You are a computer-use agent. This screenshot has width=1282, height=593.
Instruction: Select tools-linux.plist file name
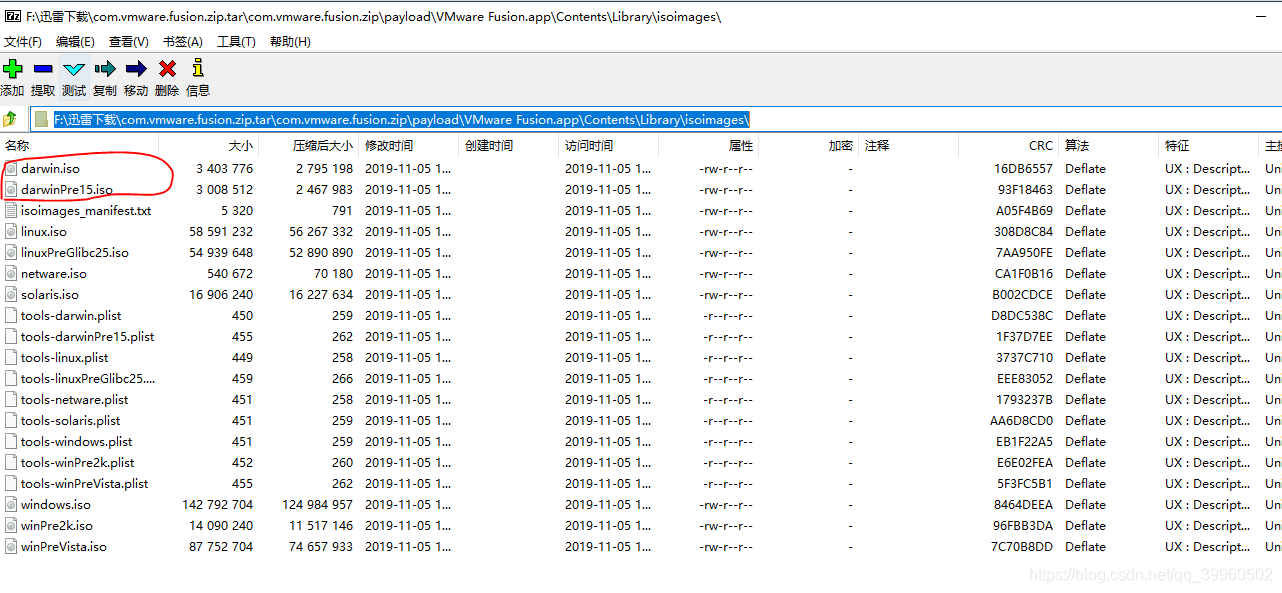coord(64,357)
